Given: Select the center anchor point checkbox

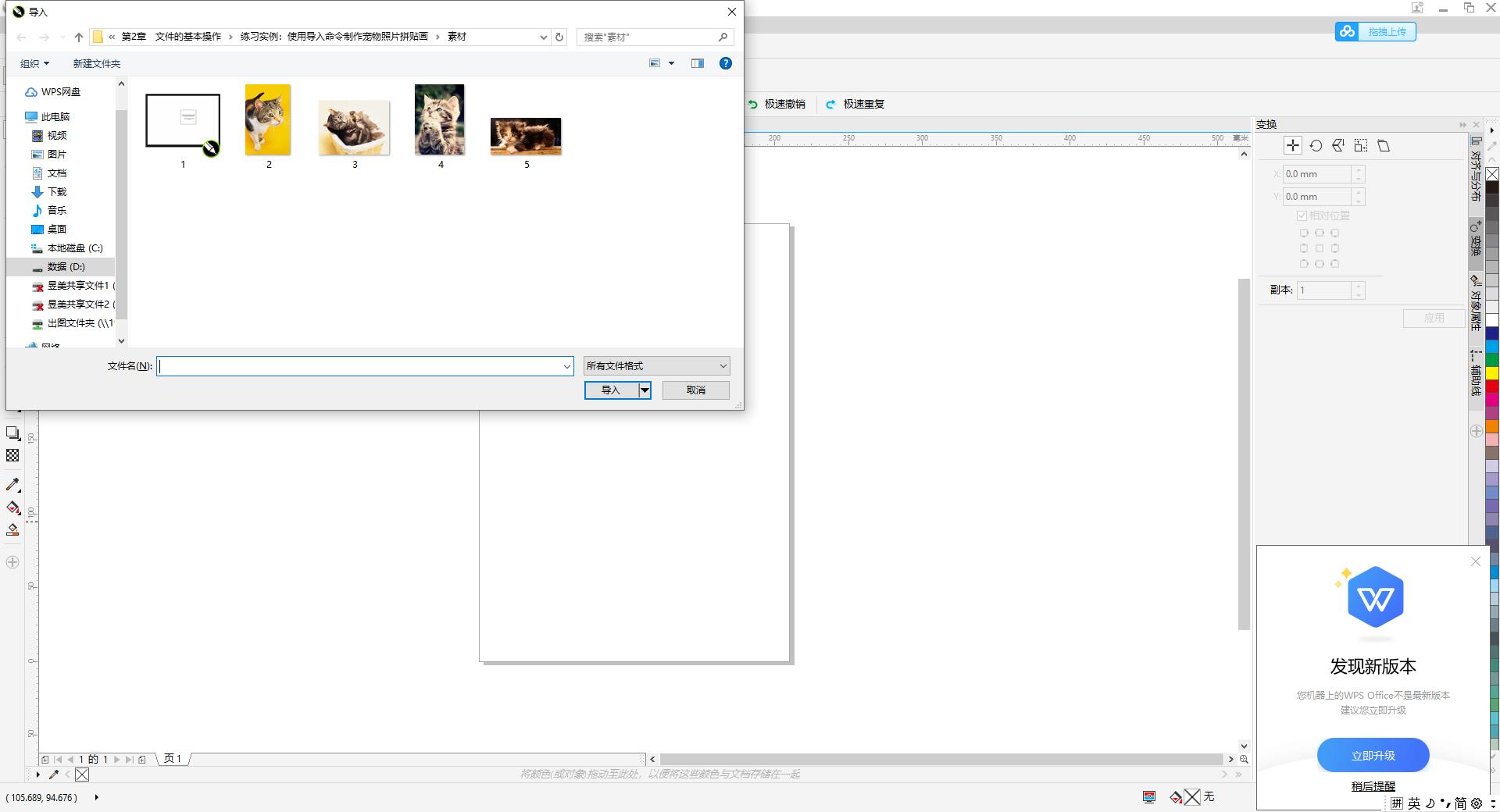Looking at the screenshot, I should (x=1320, y=248).
